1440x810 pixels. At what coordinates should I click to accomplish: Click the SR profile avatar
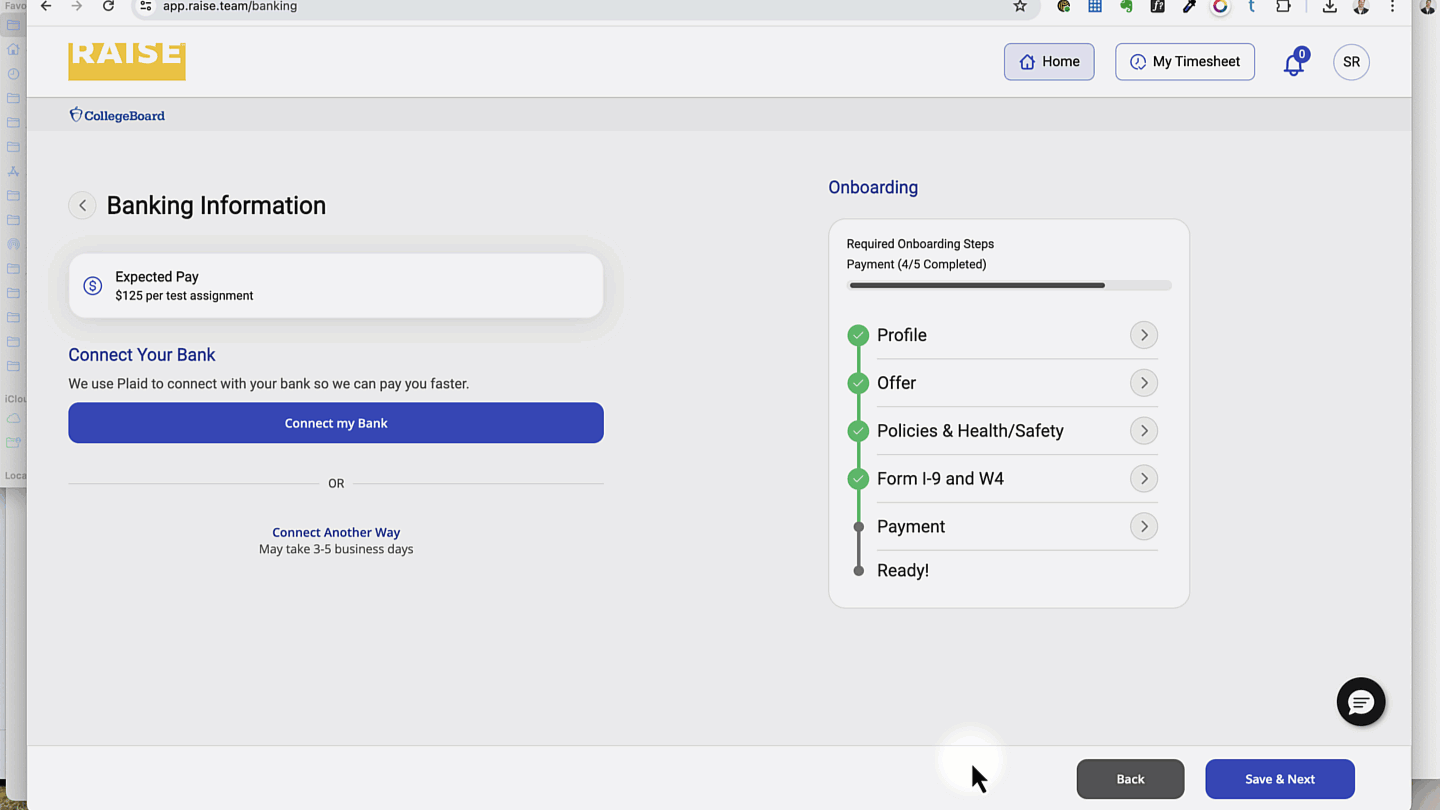(x=1351, y=62)
